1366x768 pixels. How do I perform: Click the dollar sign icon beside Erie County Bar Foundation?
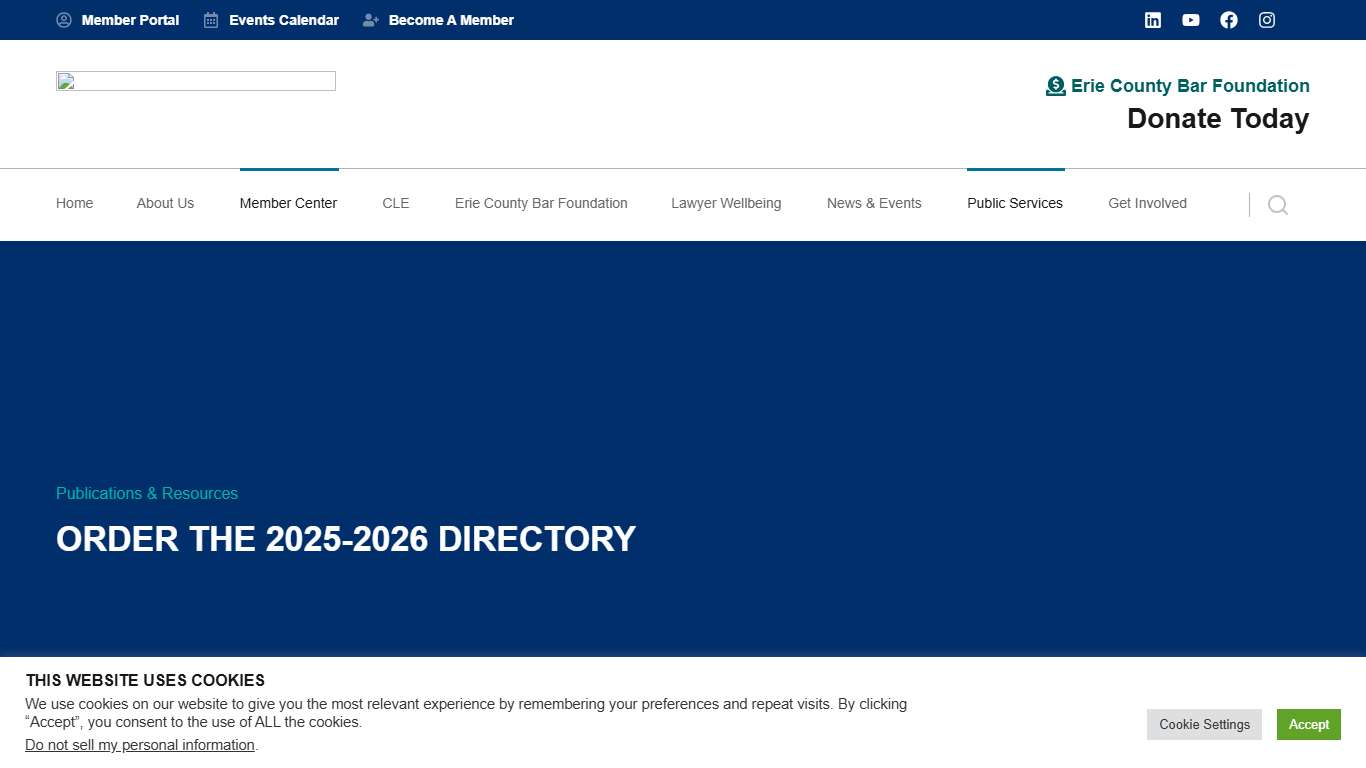pyautogui.click(x=1055, y=86)
